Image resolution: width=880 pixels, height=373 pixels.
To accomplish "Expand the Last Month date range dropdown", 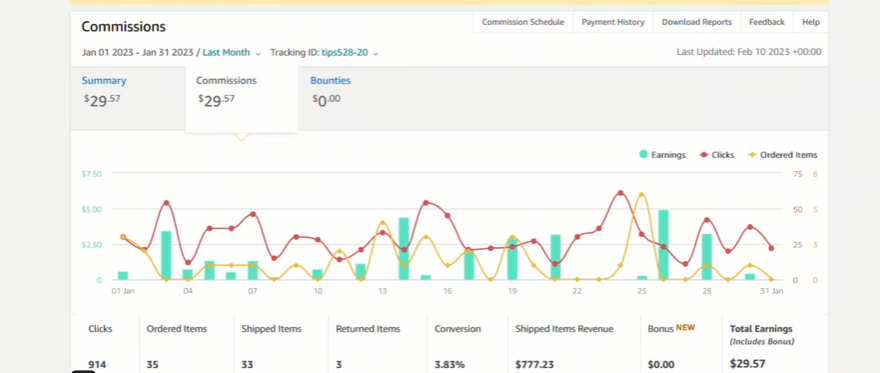I will [x=258, y=53].
